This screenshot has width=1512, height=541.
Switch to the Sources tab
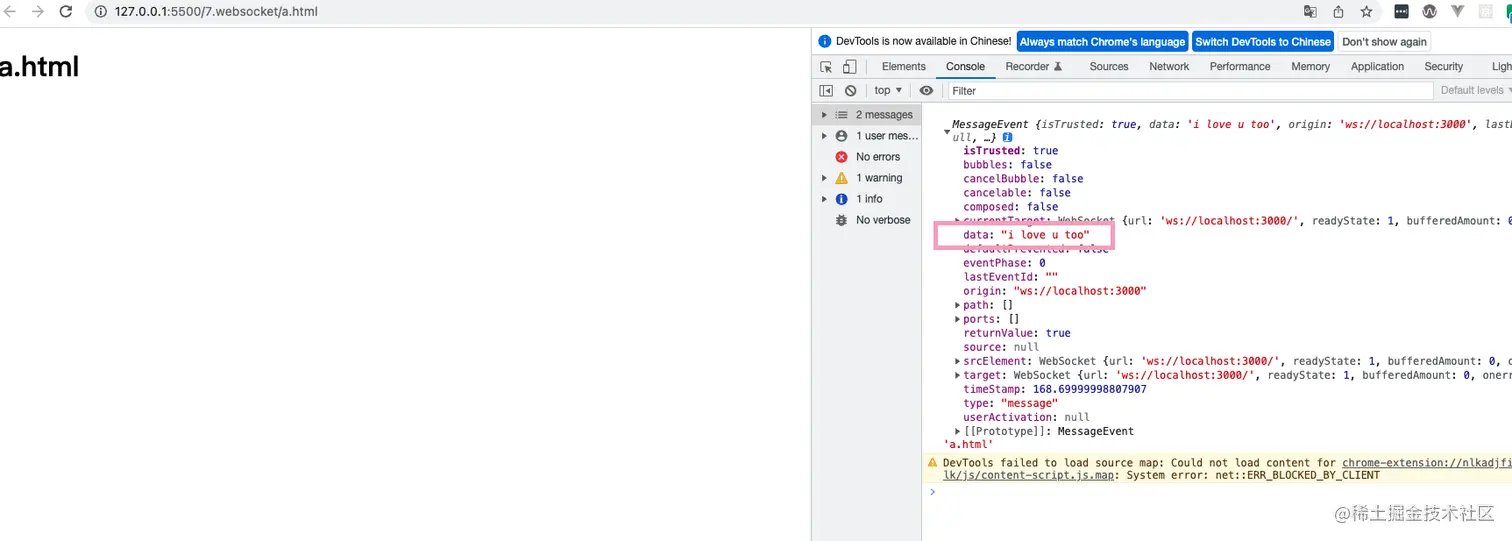coord(1109,67)
